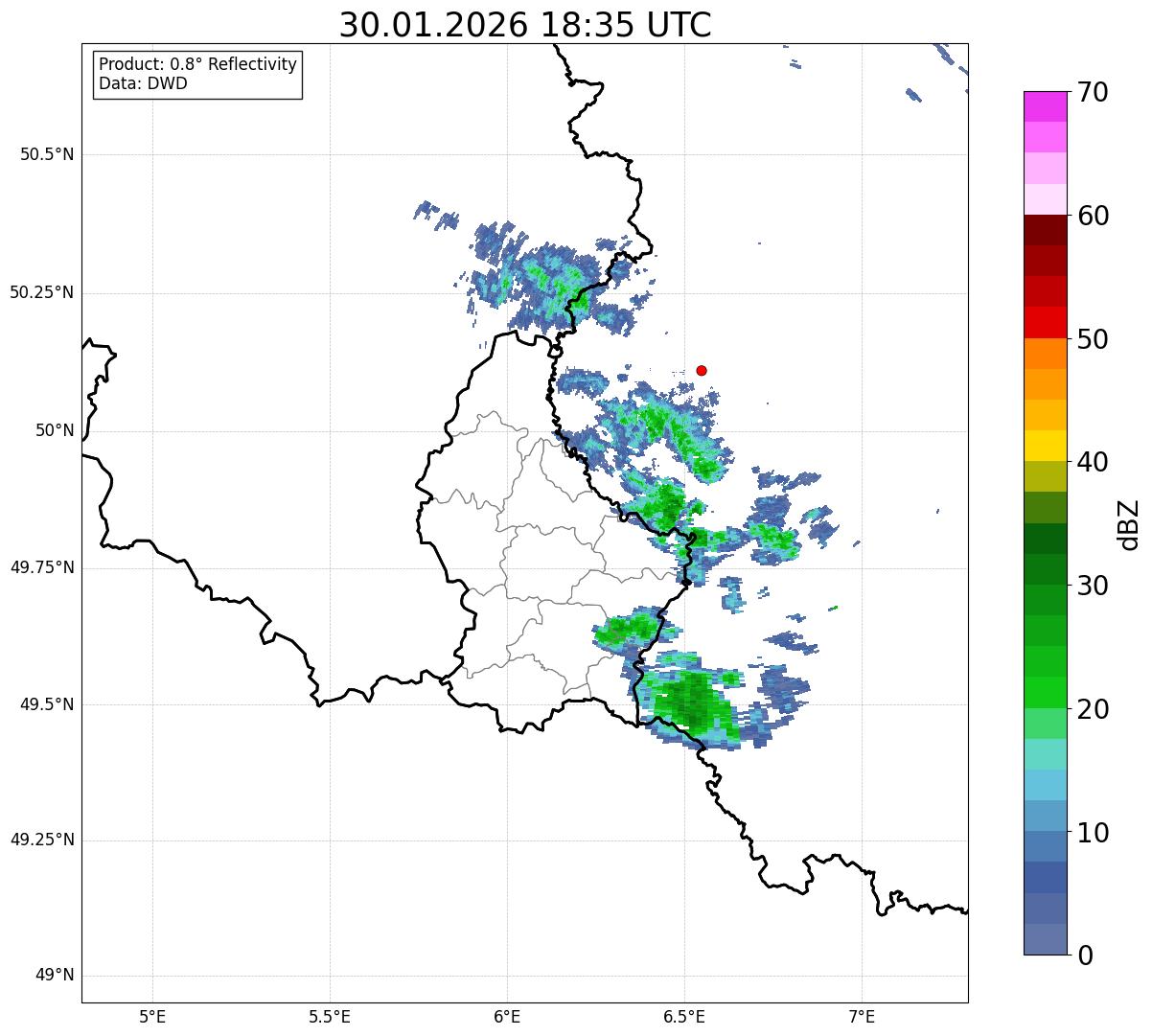Viewport: 1152px width, 1036px height.
Task: Click the 'Data: DWD' label
Action: click(x=144, y=83)
